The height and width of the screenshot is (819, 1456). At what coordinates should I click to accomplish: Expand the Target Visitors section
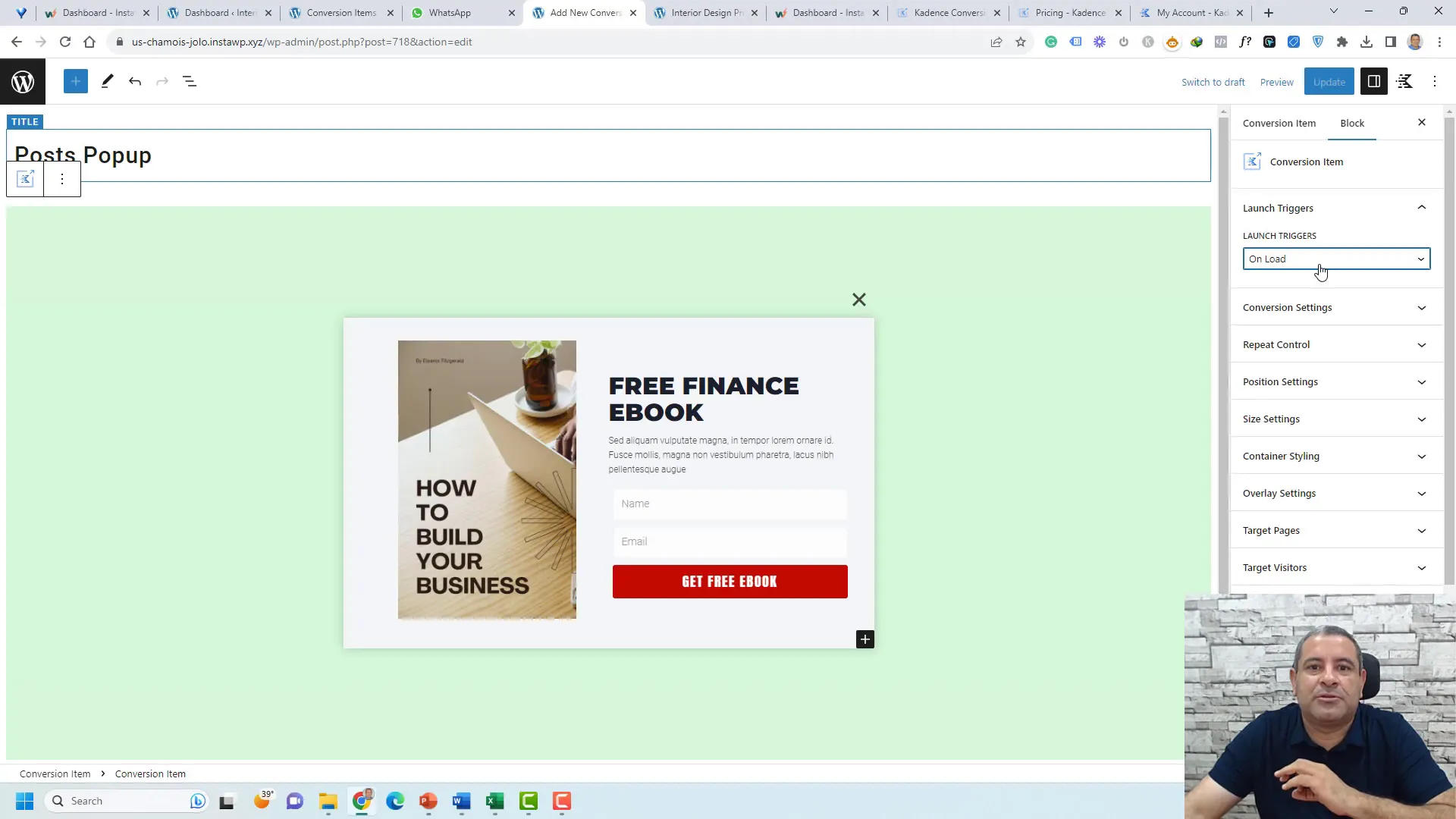(1336, 567)
